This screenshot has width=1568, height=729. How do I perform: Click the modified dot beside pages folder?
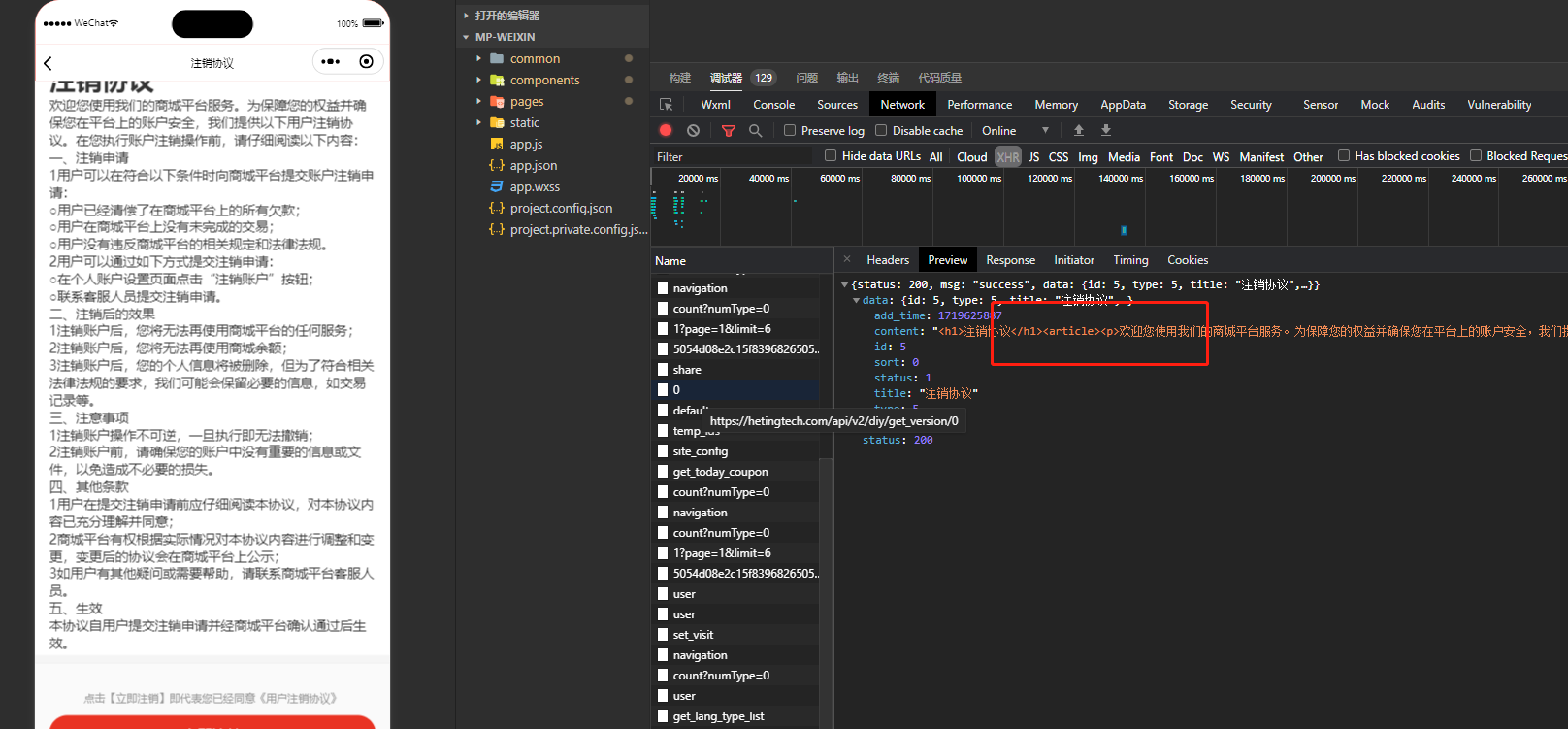coord(629,101)
